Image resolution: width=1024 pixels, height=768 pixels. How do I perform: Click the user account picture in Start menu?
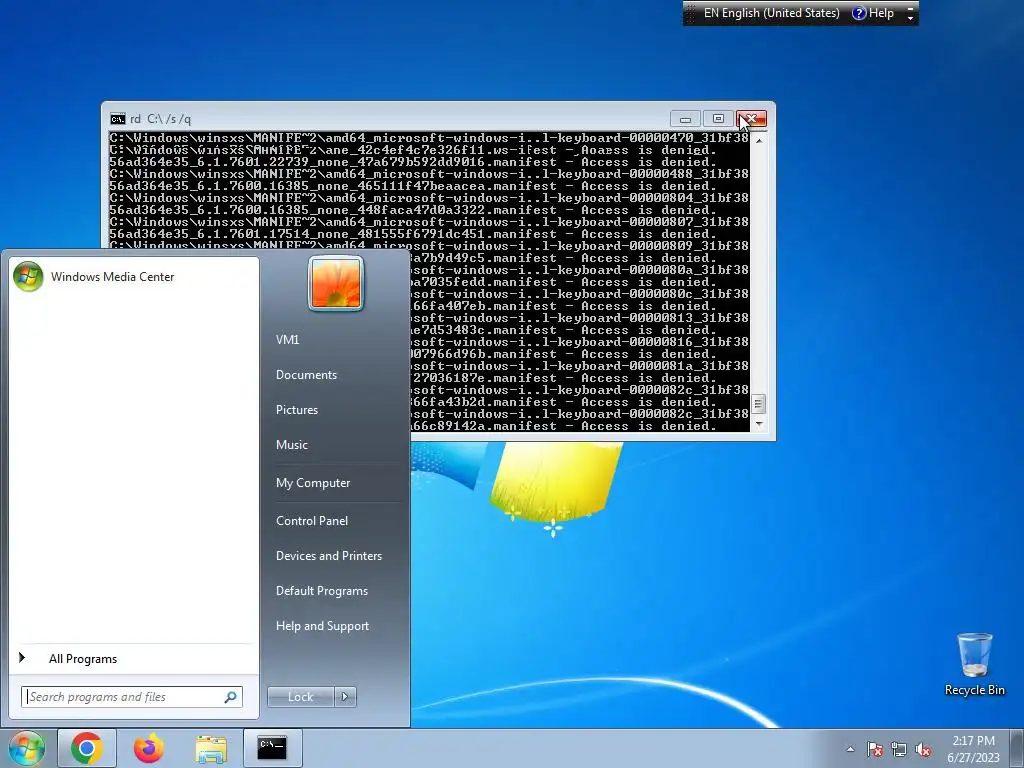(x=336, y=283)
